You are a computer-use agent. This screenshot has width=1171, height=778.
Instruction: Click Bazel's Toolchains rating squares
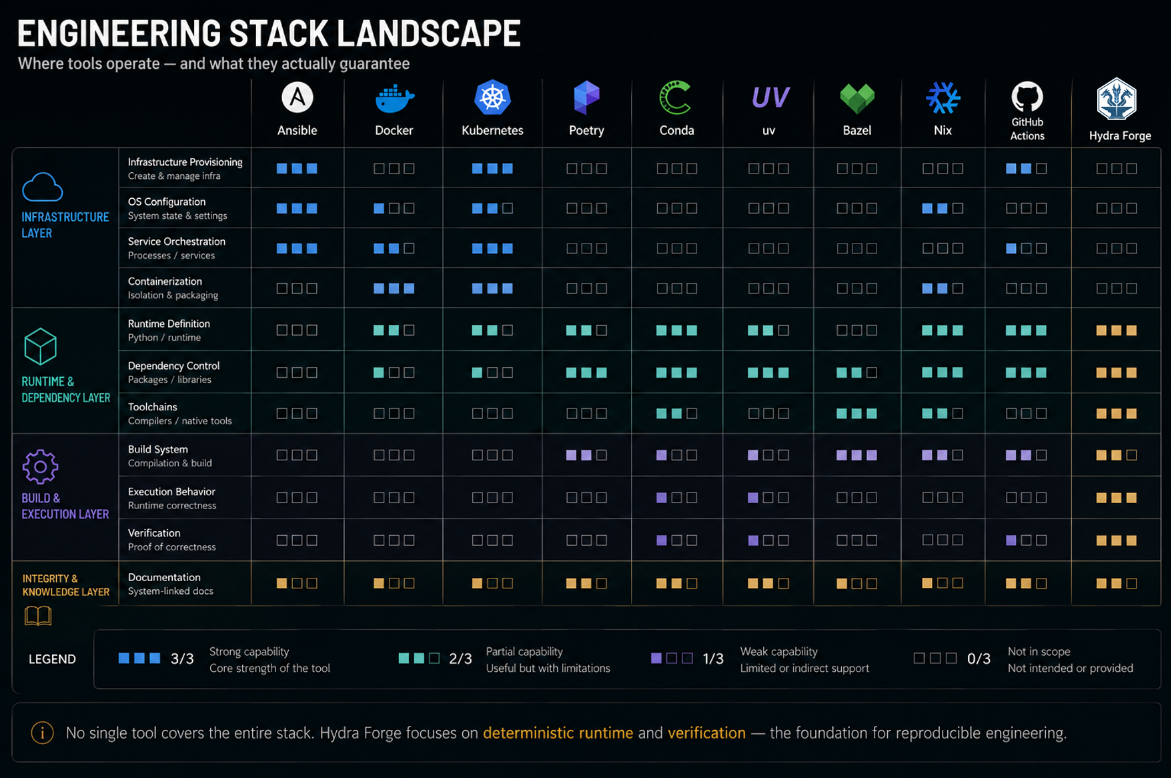click(857, 414)
